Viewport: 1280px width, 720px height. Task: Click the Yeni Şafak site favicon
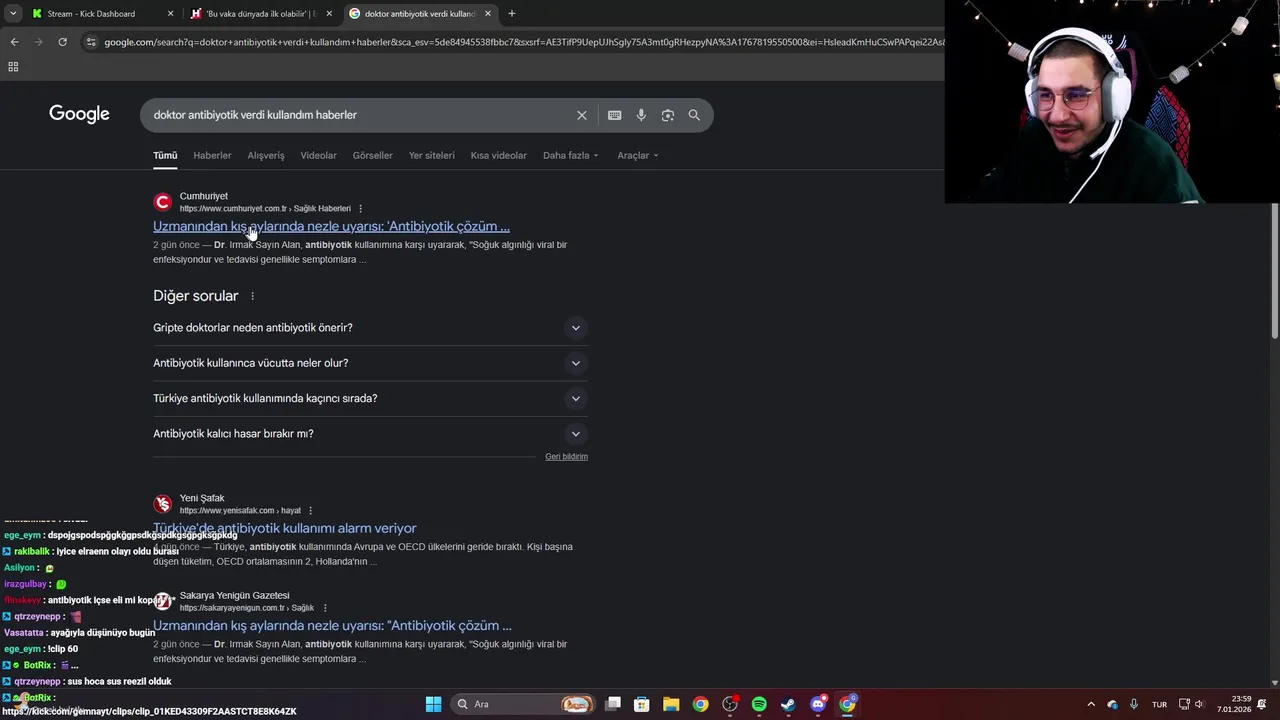(162, 504)
